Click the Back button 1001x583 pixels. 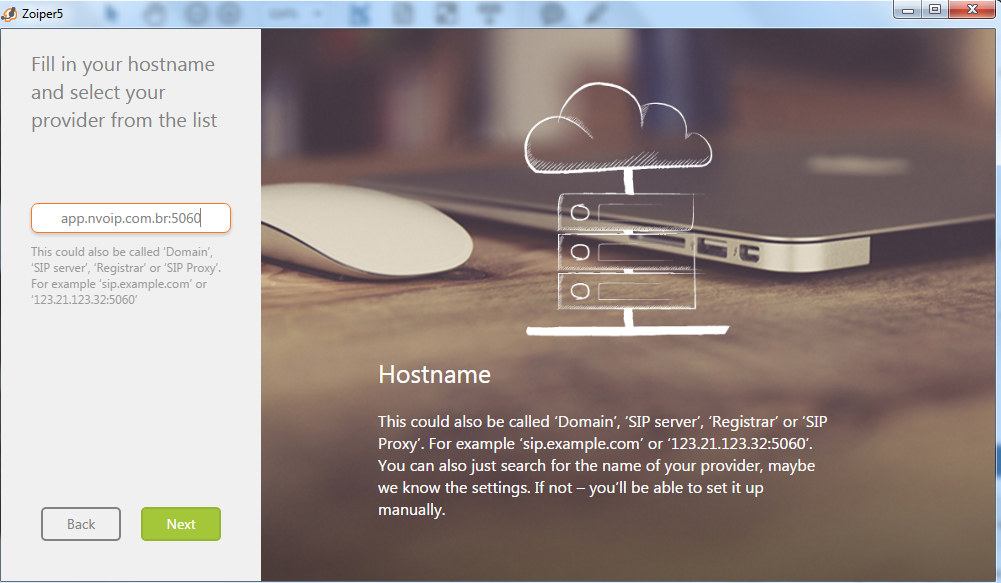tap(81, 524)
